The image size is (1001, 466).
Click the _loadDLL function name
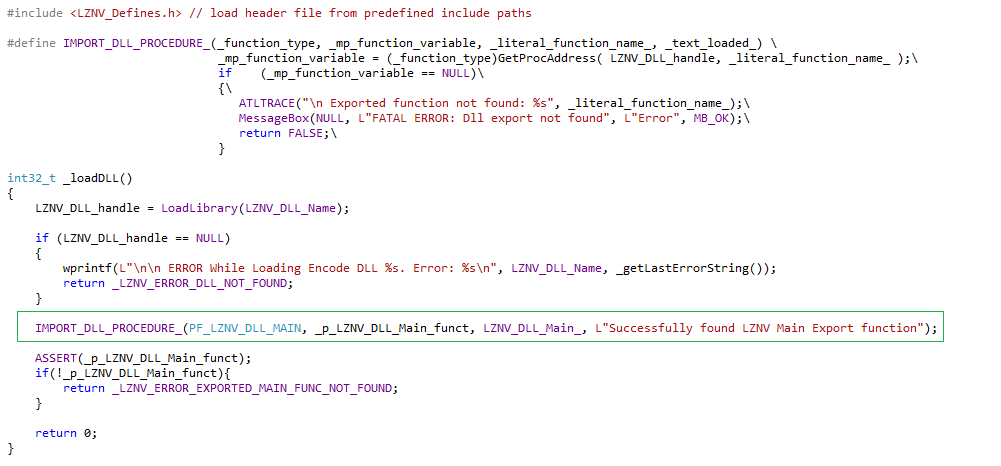point(91,178)
